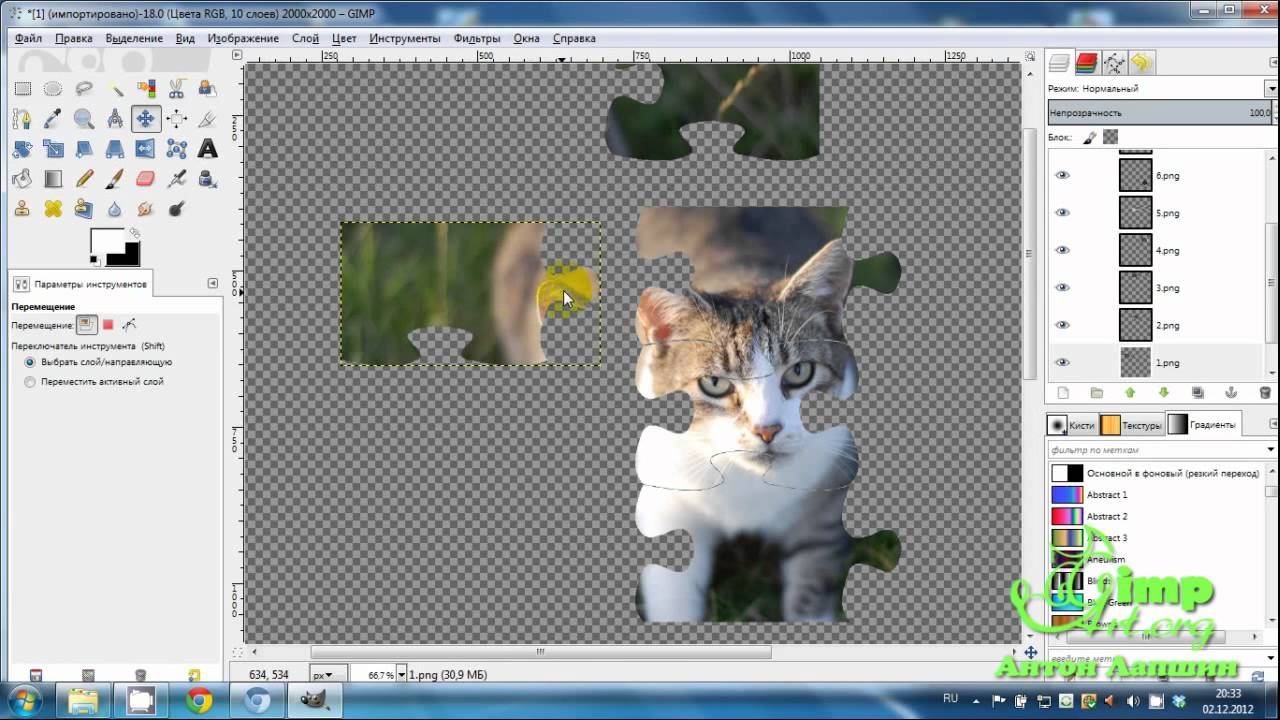
Task: Toggle visibility of layer 1.png
Action: 1062,363
